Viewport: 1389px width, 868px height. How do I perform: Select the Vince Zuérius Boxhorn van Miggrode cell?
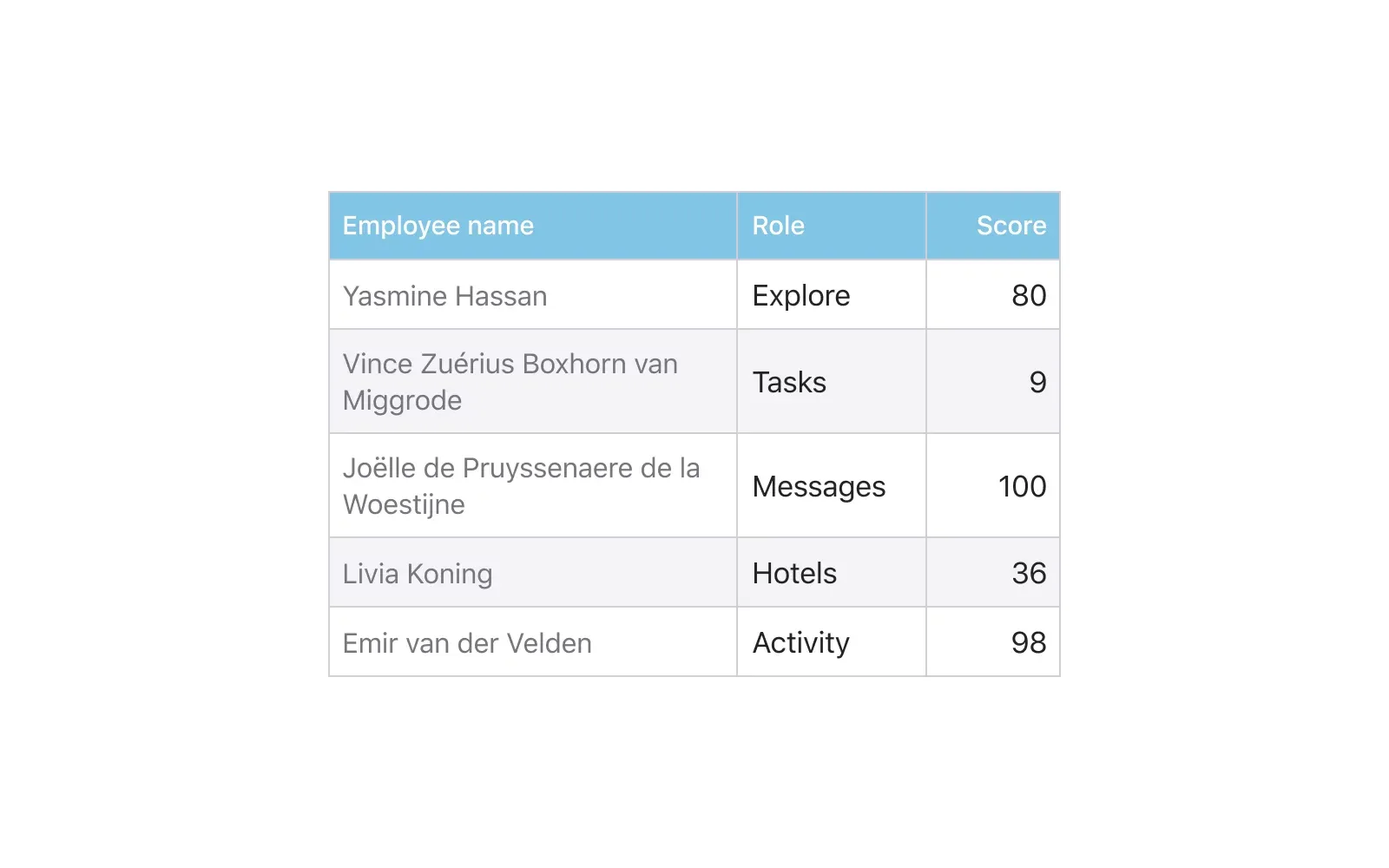pos(533,382)
